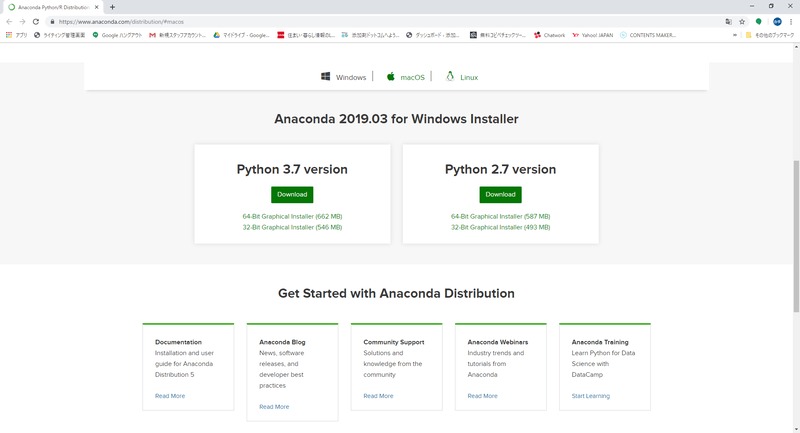800x433 pixels.
Task: Select the Anaconda Python/R Distribution tab
Action: coord(53,7)
